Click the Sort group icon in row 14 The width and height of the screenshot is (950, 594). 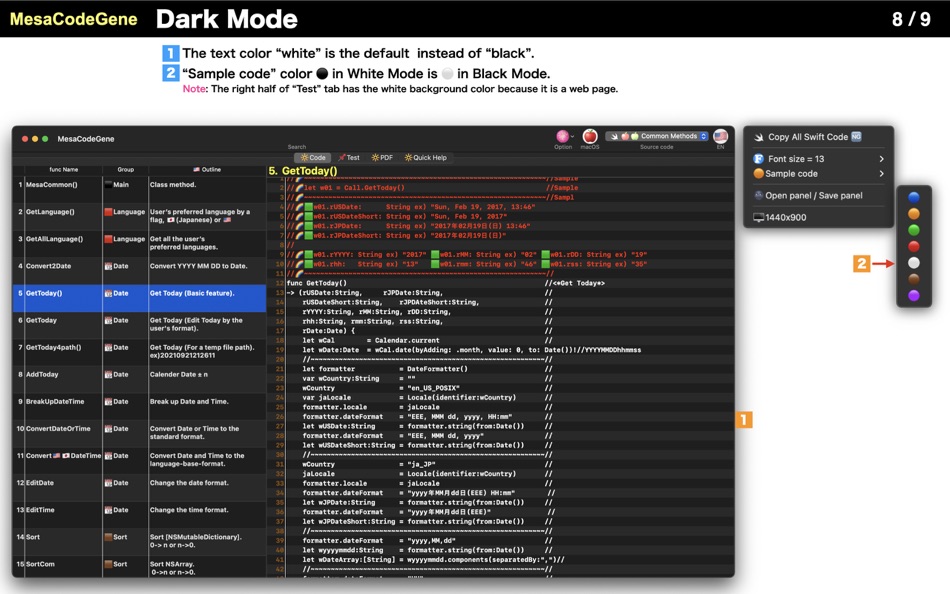(x=108, y=537)
